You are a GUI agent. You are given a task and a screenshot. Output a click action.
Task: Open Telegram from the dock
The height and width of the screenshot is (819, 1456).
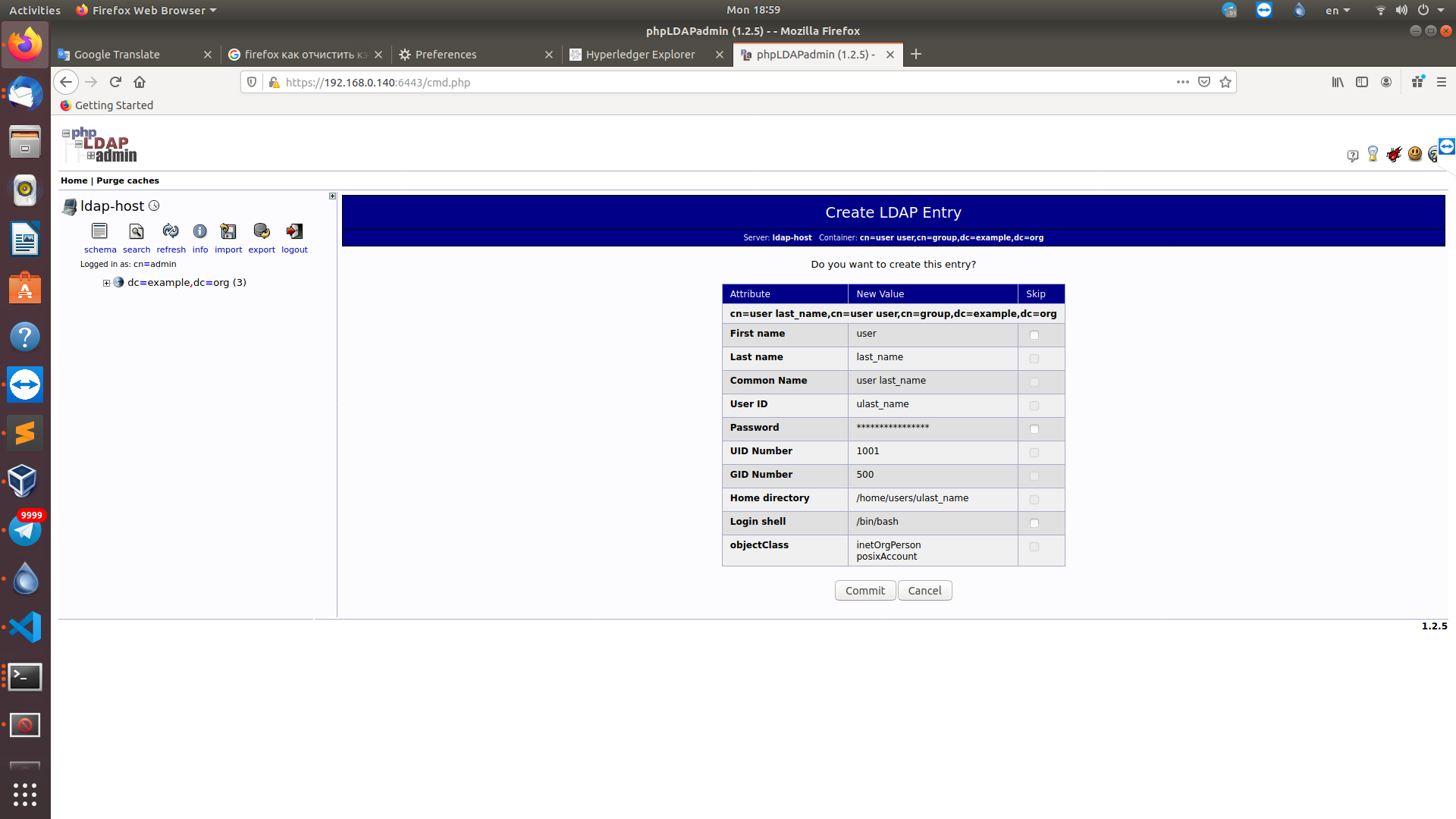point(25,530)
